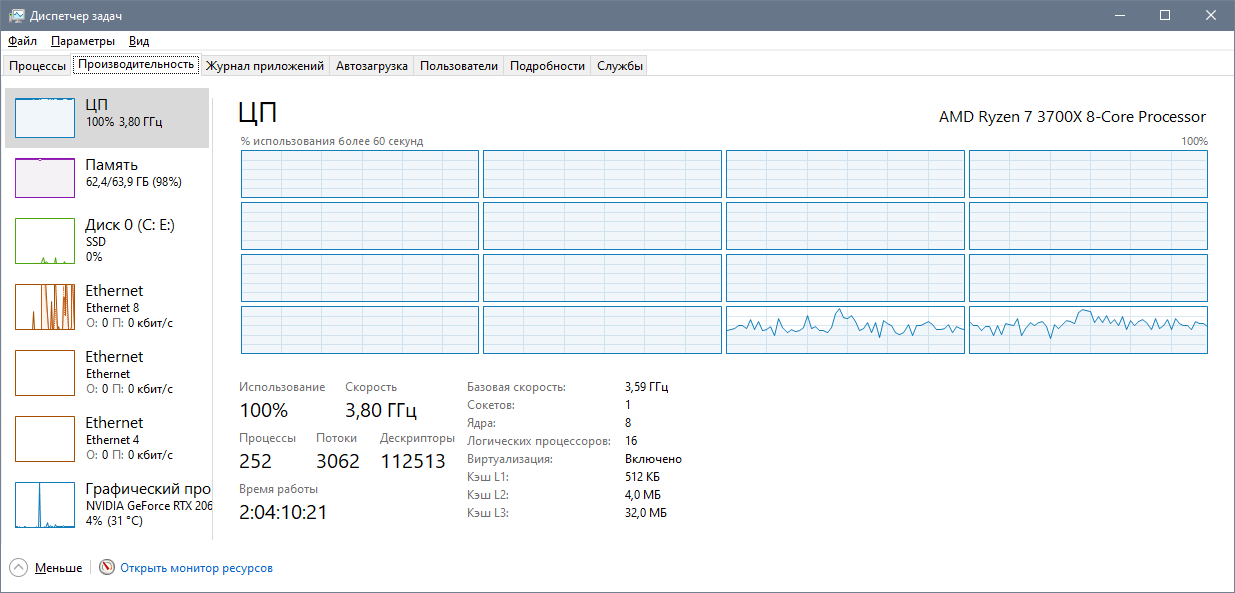Click the process count 252
The height and width of the screenshot is (593, 1235).
tap(255, 461)
